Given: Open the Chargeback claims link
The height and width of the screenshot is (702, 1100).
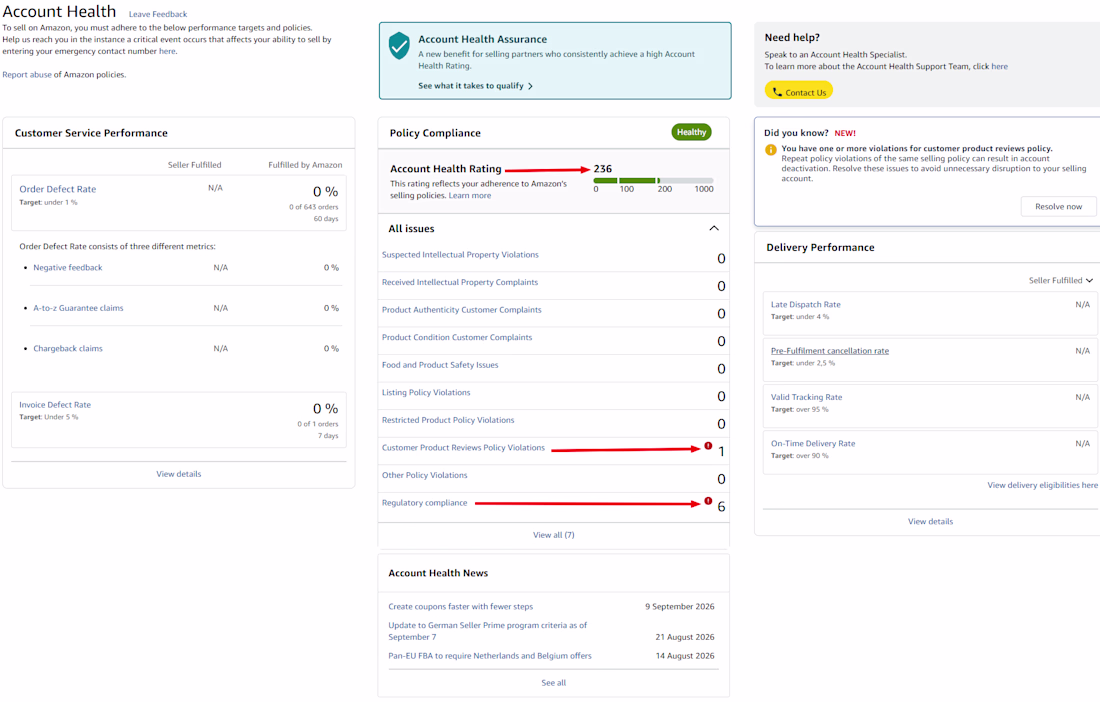Looking at the screenshot, I should [x=67, y=349].
